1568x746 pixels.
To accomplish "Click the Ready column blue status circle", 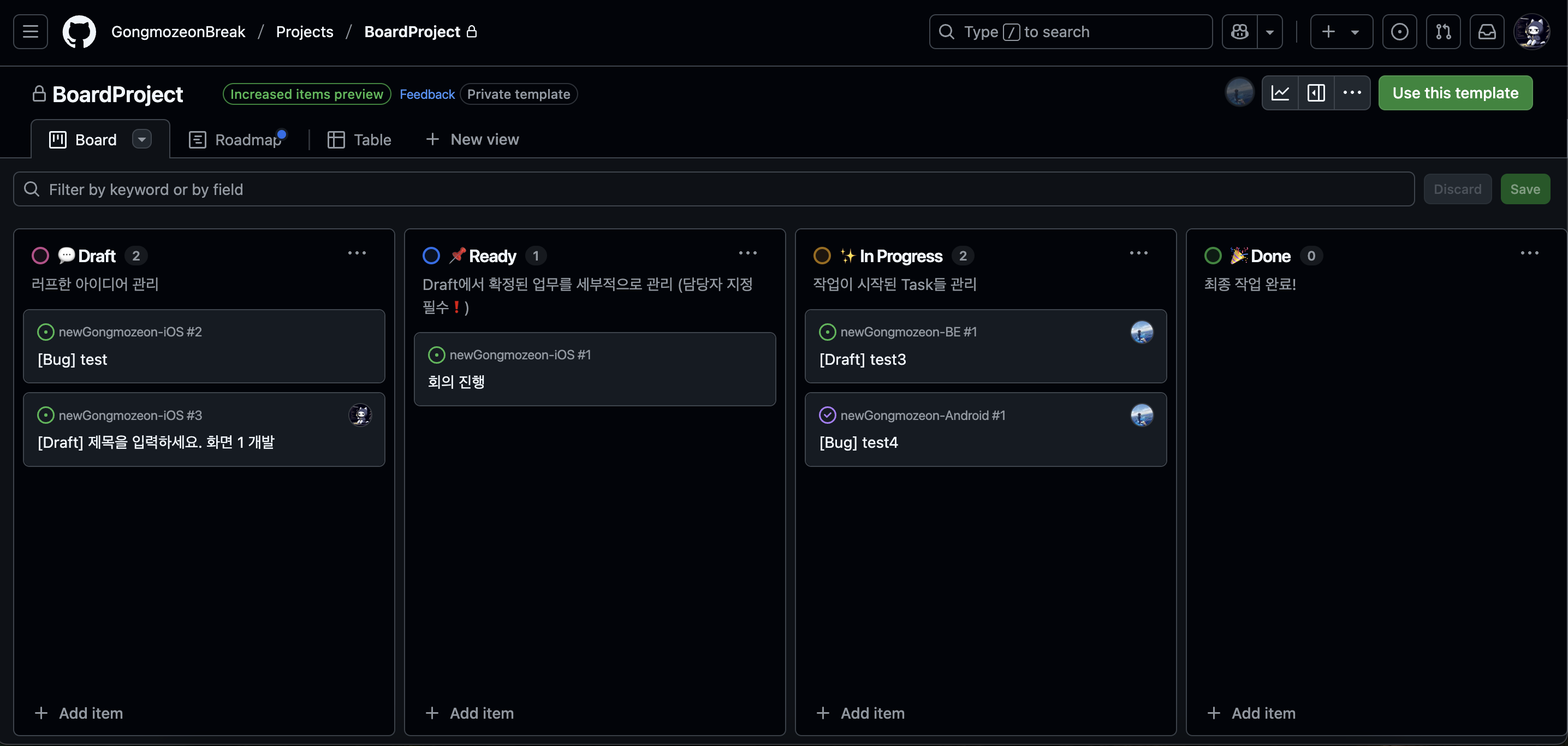I will click(431, 256).
